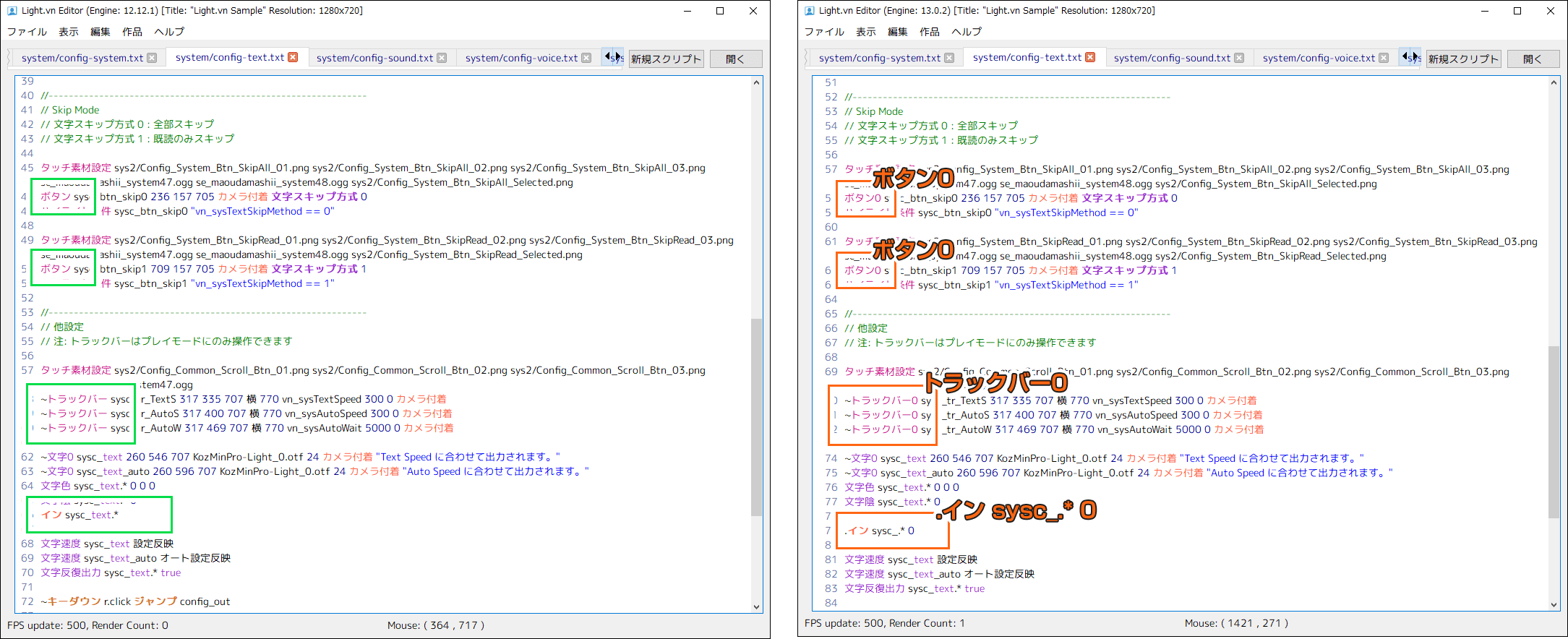Image resolution: width=1568 pixels, height=639 pixels.
Task: Click line 72 'config_out' text in left editor
Action: pyautogui.click(x=205, y=601)
